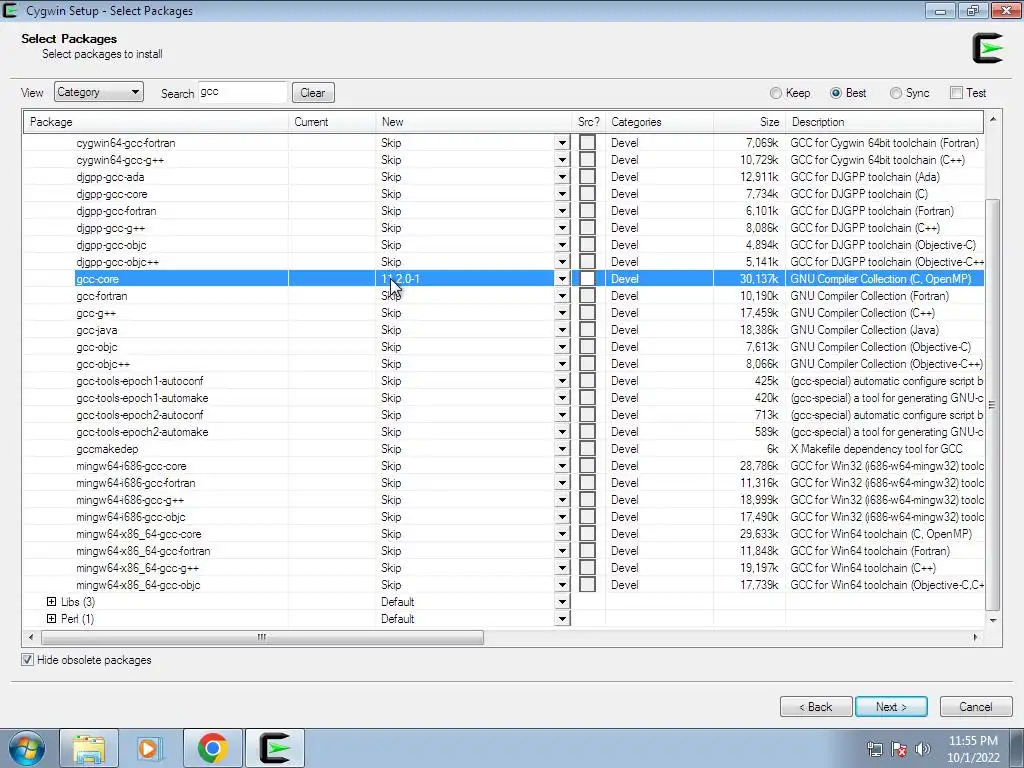Sort by the Package column header
The image size is (1024, 768).
point(156,122)
